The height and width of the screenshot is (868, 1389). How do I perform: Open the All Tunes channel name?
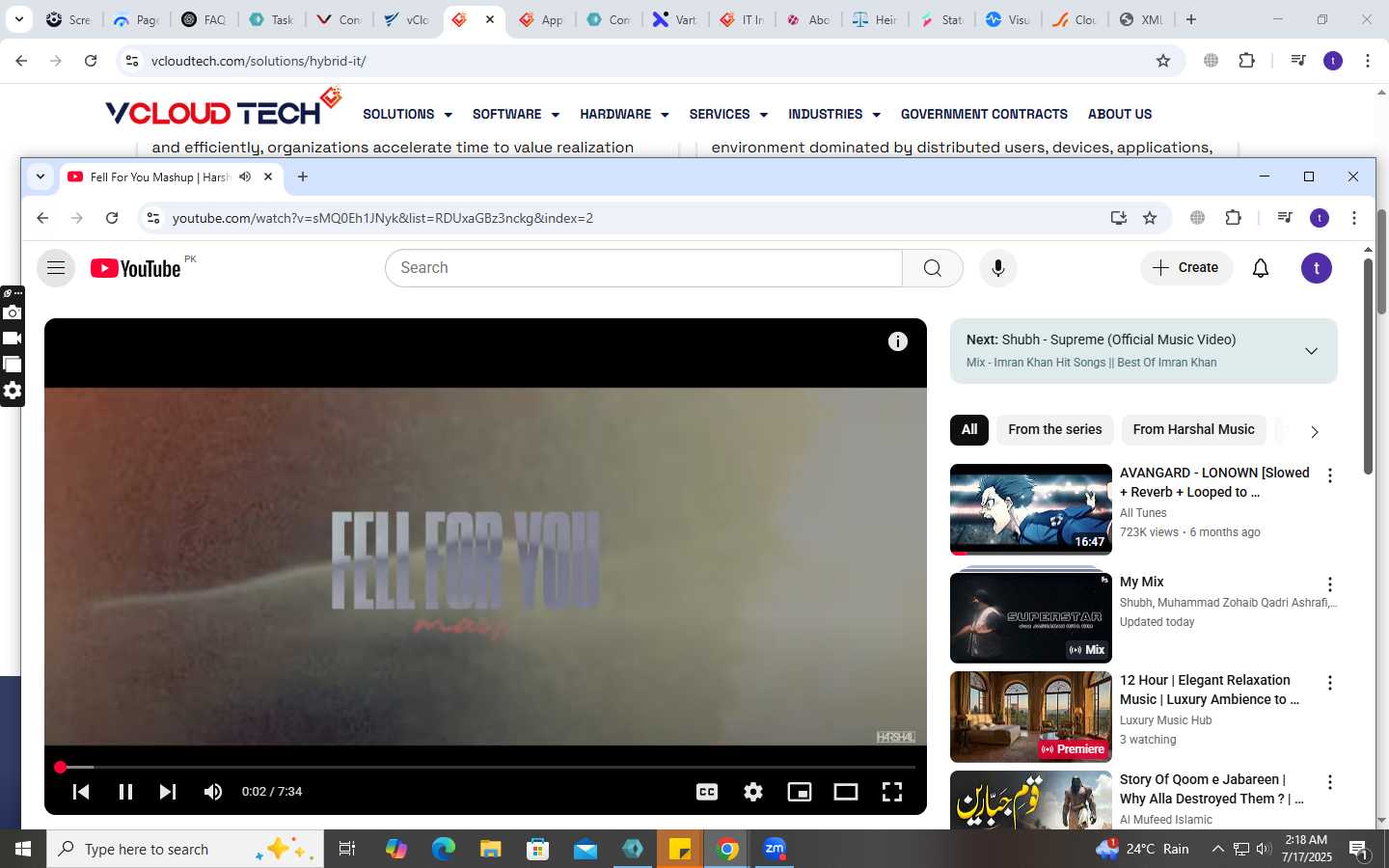1143,513
